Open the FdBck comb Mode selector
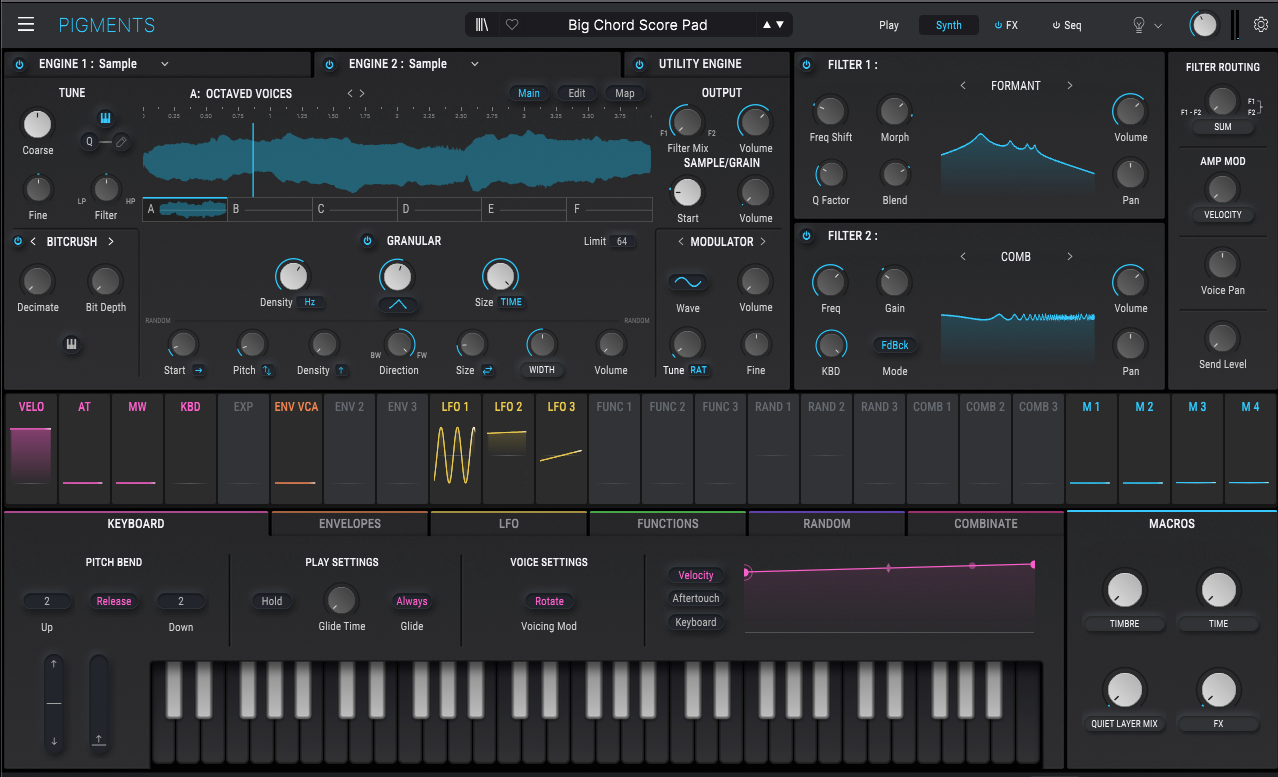This screenshot has width=1278, height=777. 895,345
